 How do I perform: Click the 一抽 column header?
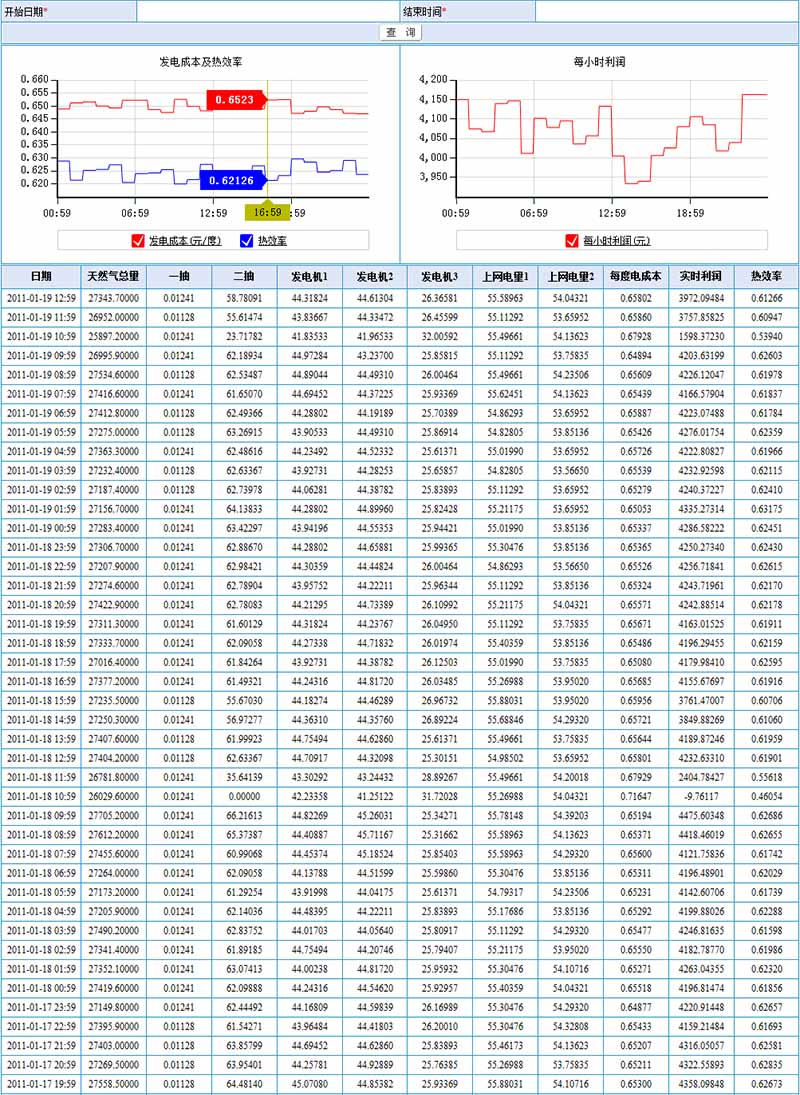[x=179, y=277]
